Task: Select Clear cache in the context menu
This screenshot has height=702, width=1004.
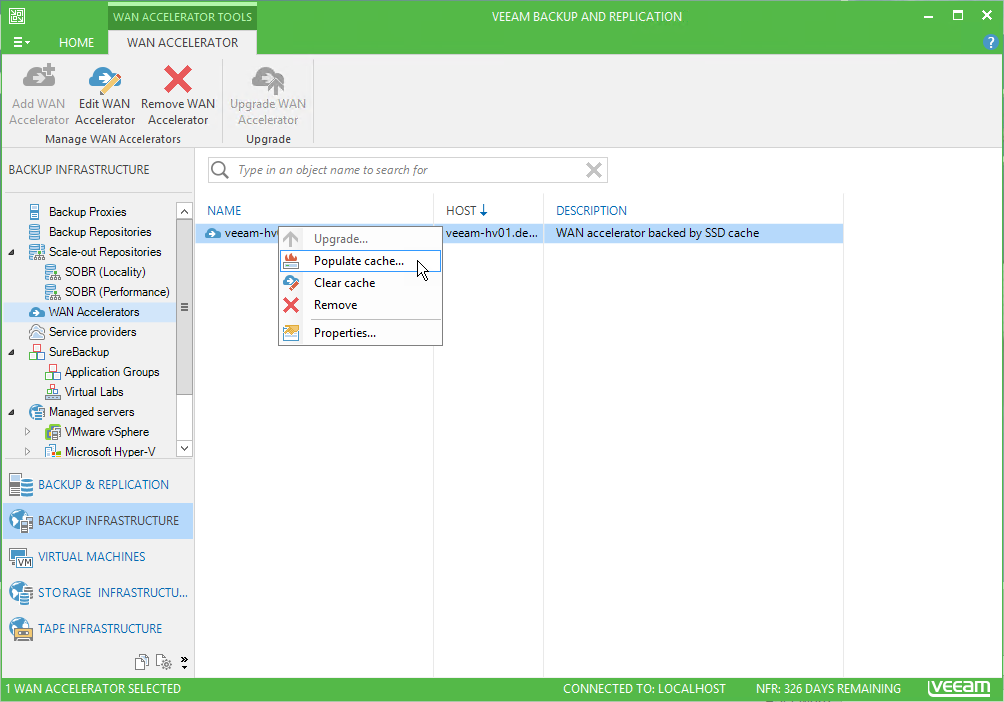Action: (344, 283)
